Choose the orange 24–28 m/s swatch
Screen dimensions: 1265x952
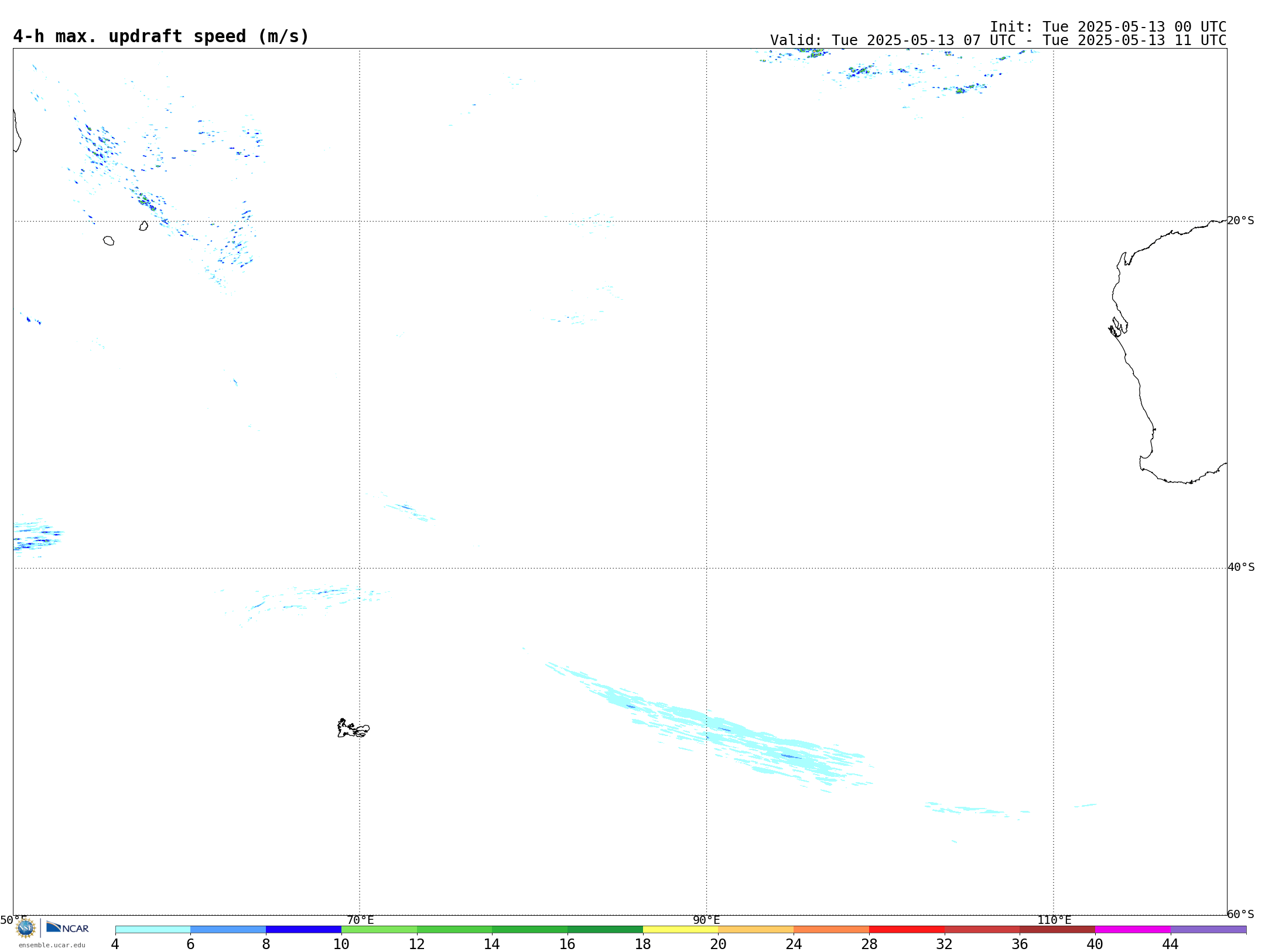pyautogui.click(x=832, y=930)
